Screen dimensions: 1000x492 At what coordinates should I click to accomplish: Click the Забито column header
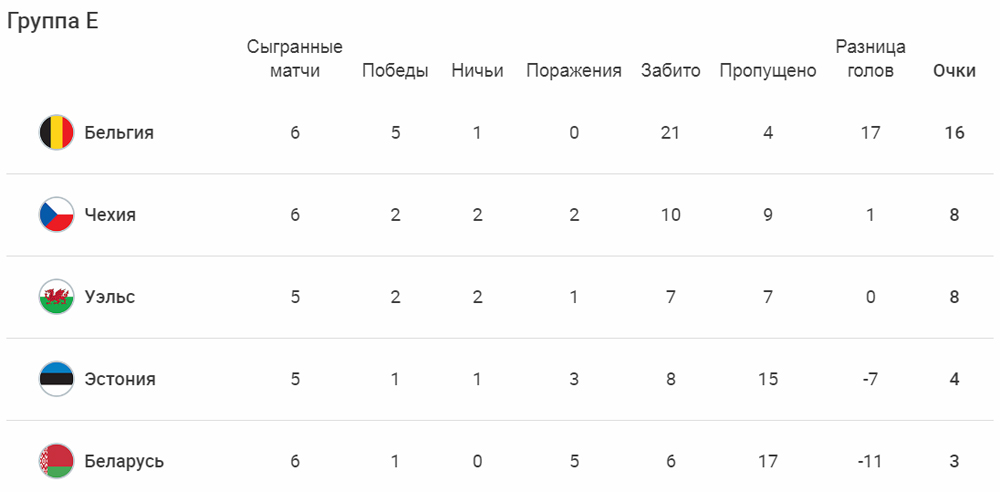pyautogui.click(x=671, y=71)
